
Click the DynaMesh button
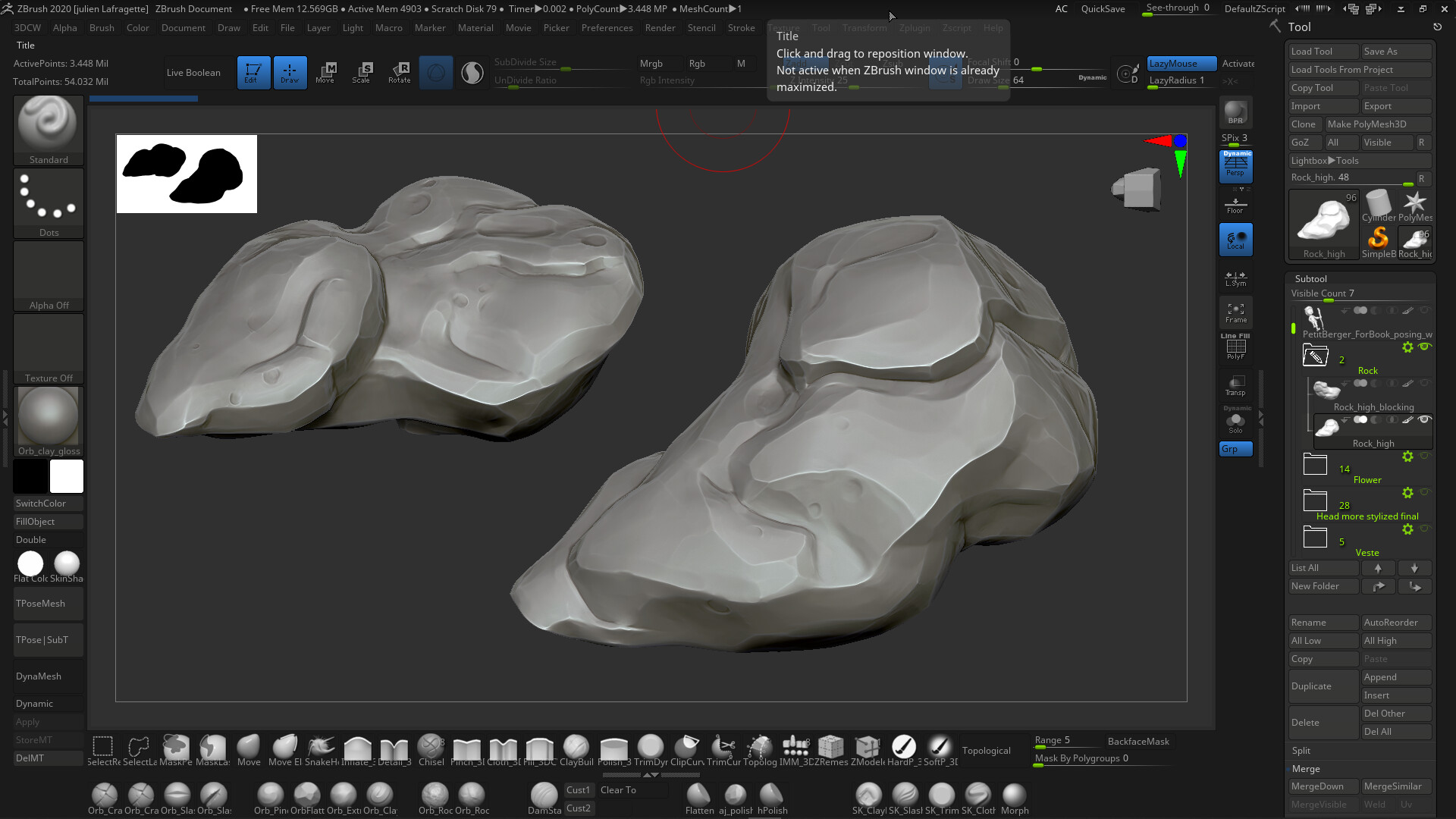[x=49, y=676]
